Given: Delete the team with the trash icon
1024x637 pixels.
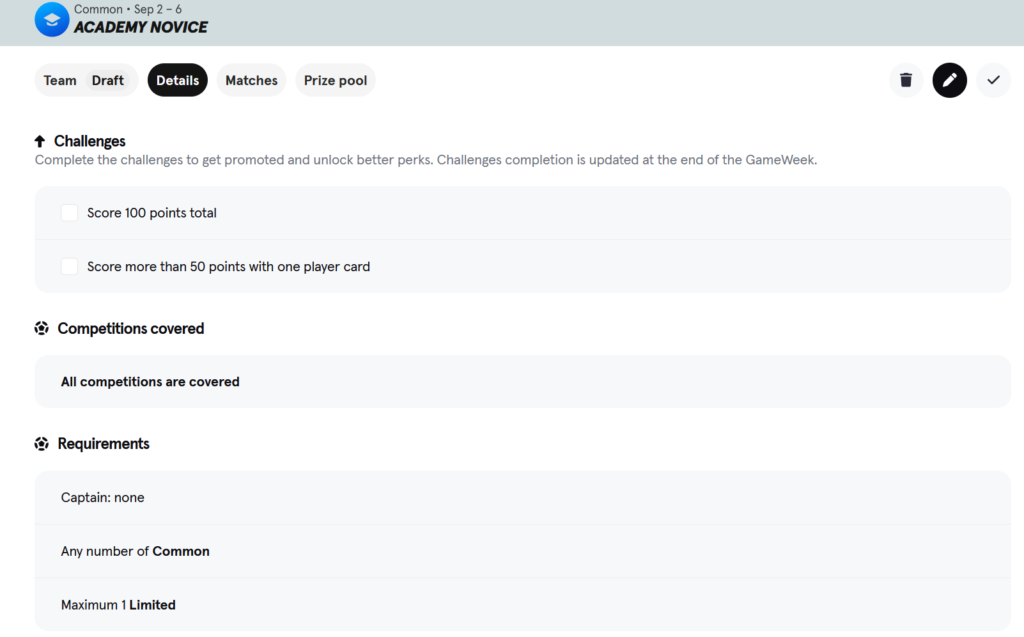Looking at the screenshot, I should click(906, 80).
